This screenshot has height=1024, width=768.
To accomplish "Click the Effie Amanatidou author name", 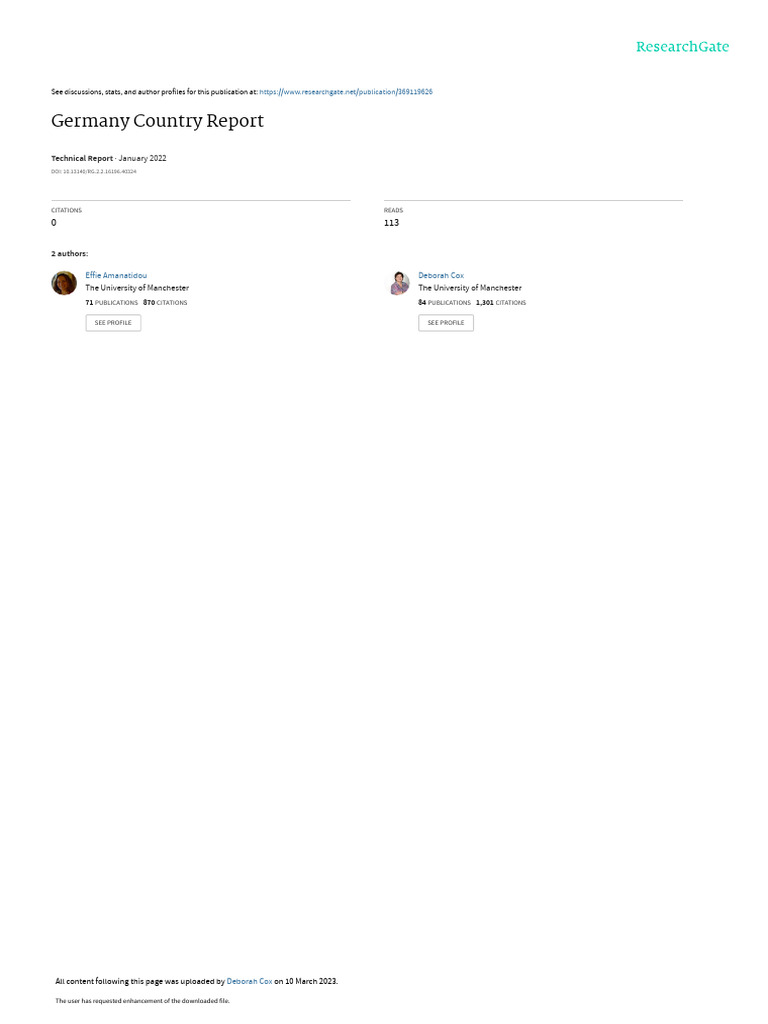I will click(116, 276).
